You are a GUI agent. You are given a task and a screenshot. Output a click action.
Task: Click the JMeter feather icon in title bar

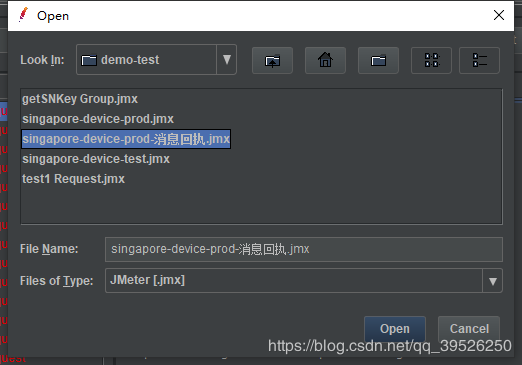pos(23,15)
